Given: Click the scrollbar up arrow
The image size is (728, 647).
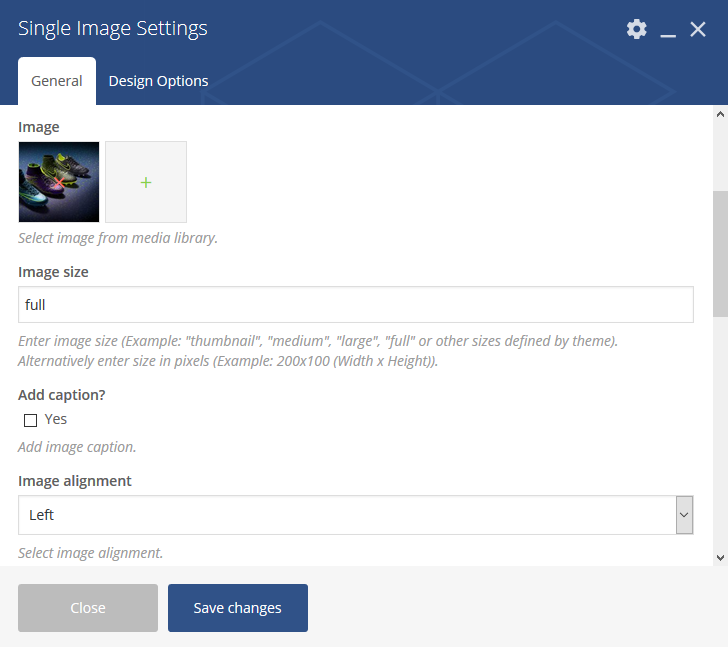Looking at the screenshot, I should point(721,114).
